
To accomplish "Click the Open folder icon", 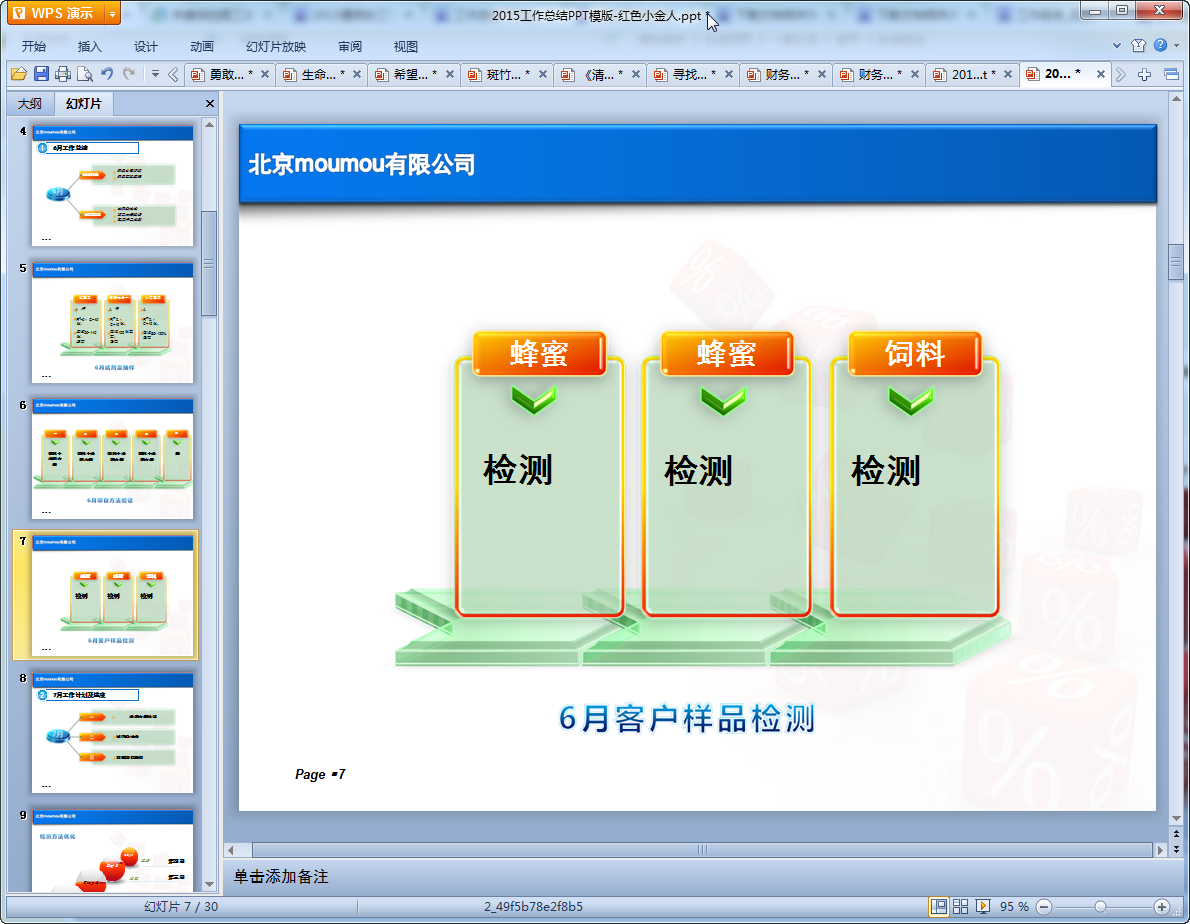I will (19, 74).
